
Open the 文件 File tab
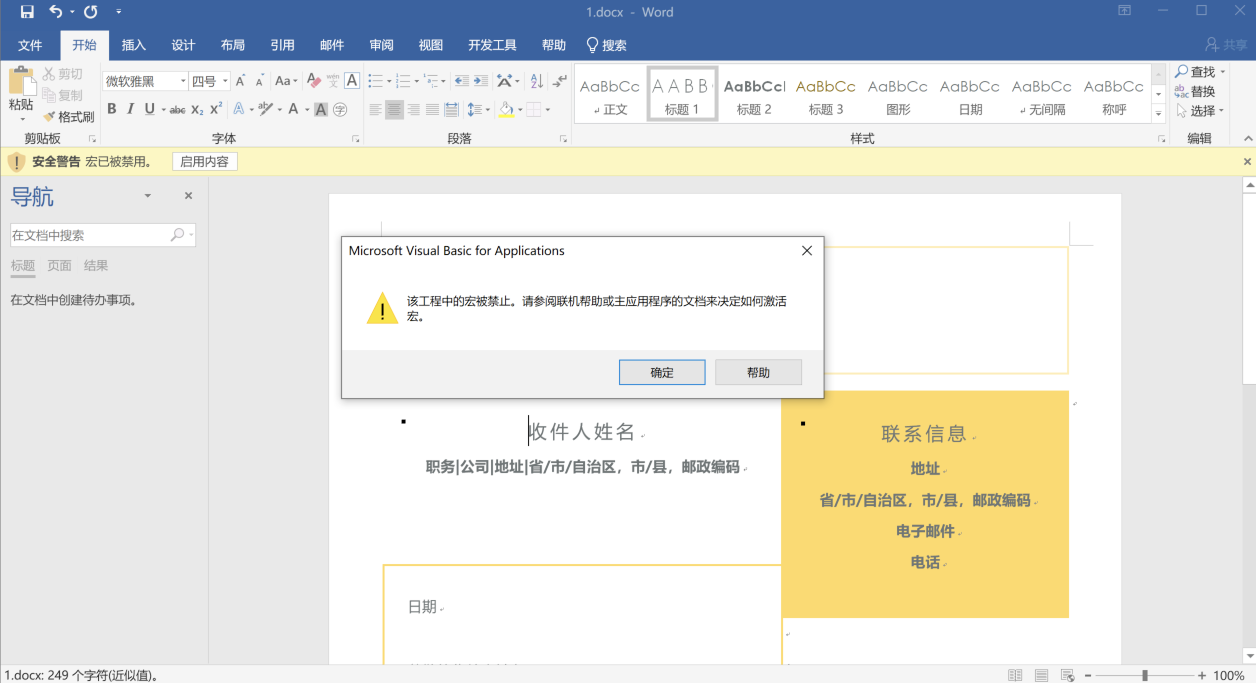click(x=30, y=45)
